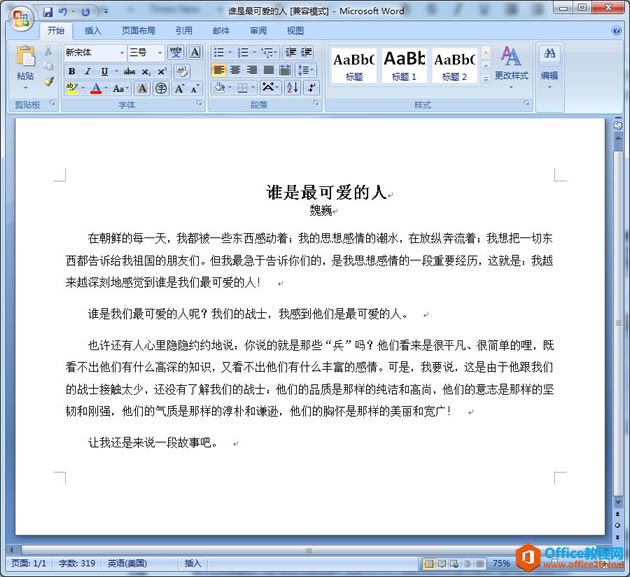The image size is (630, 577).
Task: Click language 英语(美国) in status bar
Action: [127, 563]
